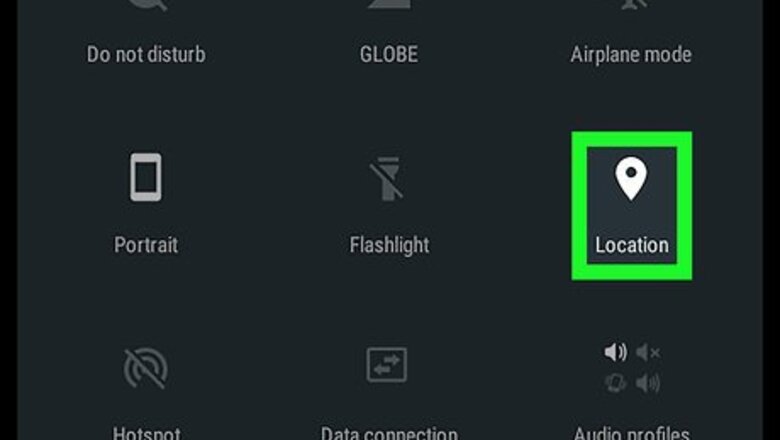Tap the signal icon above GLOBE
This screenshot has width=780, height=440.
click(389, 4)
